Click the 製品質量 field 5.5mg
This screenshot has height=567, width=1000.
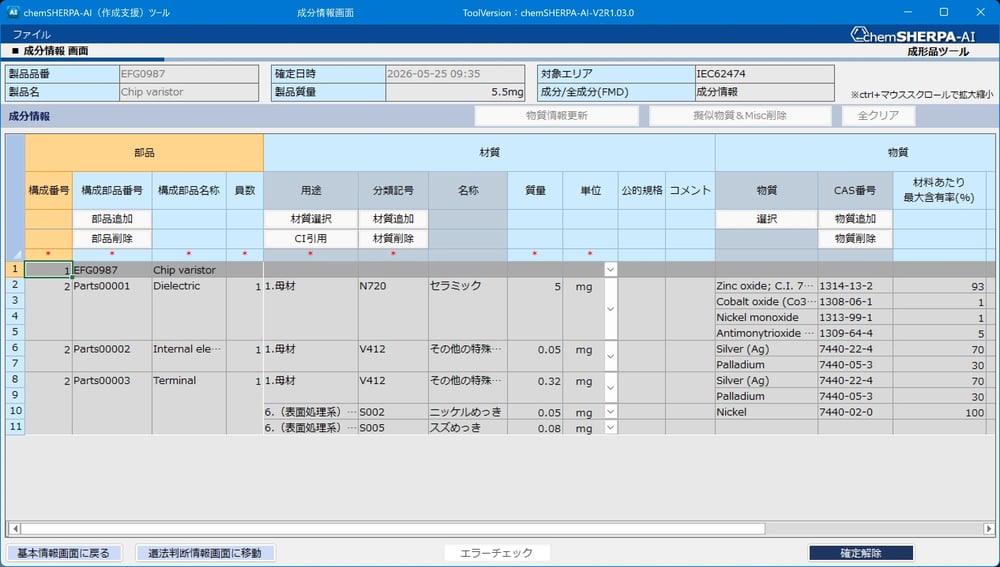tap(455, 92)
